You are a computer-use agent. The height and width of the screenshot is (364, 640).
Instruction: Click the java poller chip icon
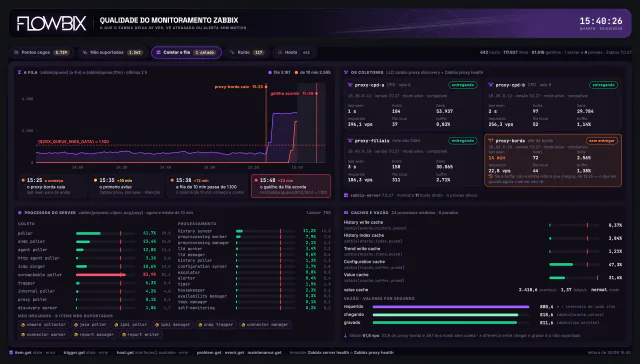coord(76,325)
